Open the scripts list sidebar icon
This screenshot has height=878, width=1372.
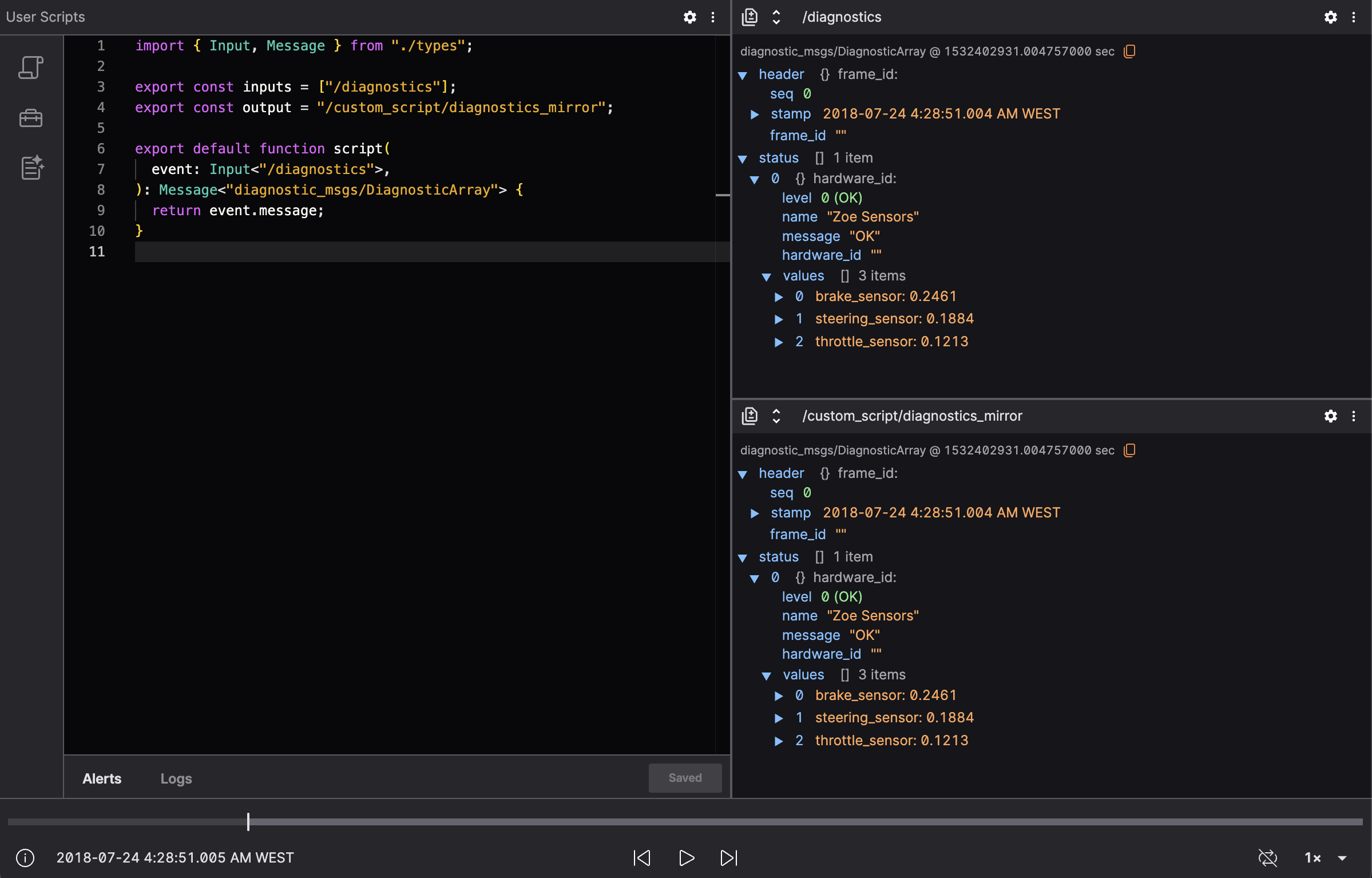31,68
